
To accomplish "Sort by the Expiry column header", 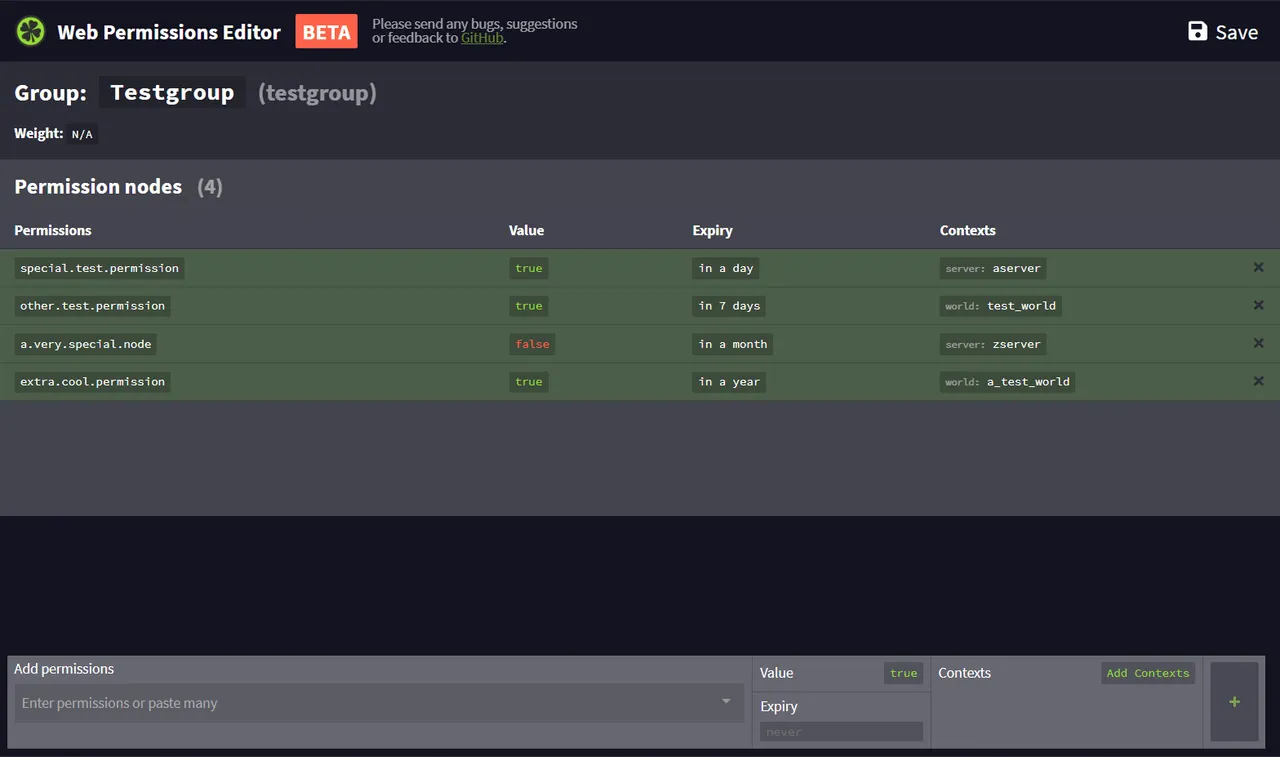I will click(x=712, y=230).
